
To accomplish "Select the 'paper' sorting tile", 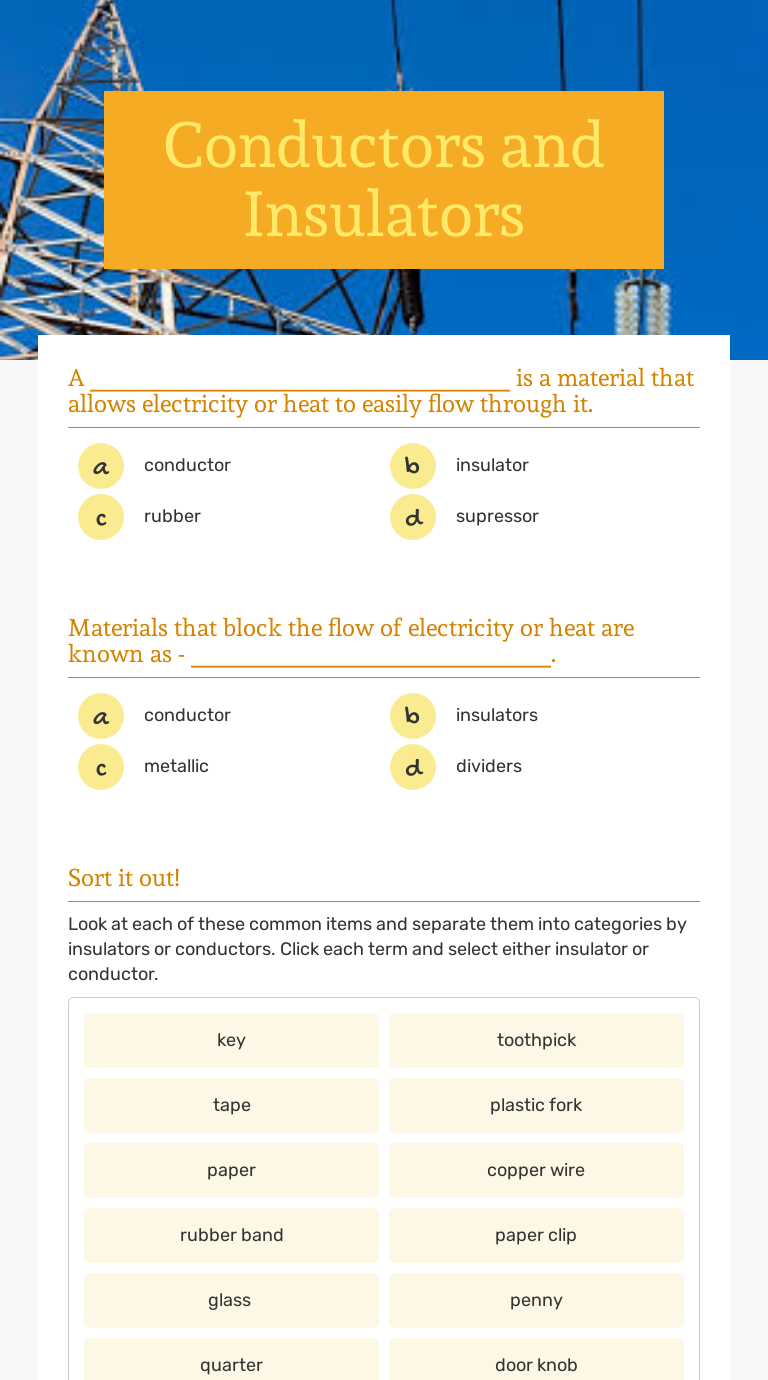I will (x=231, y=1170).
